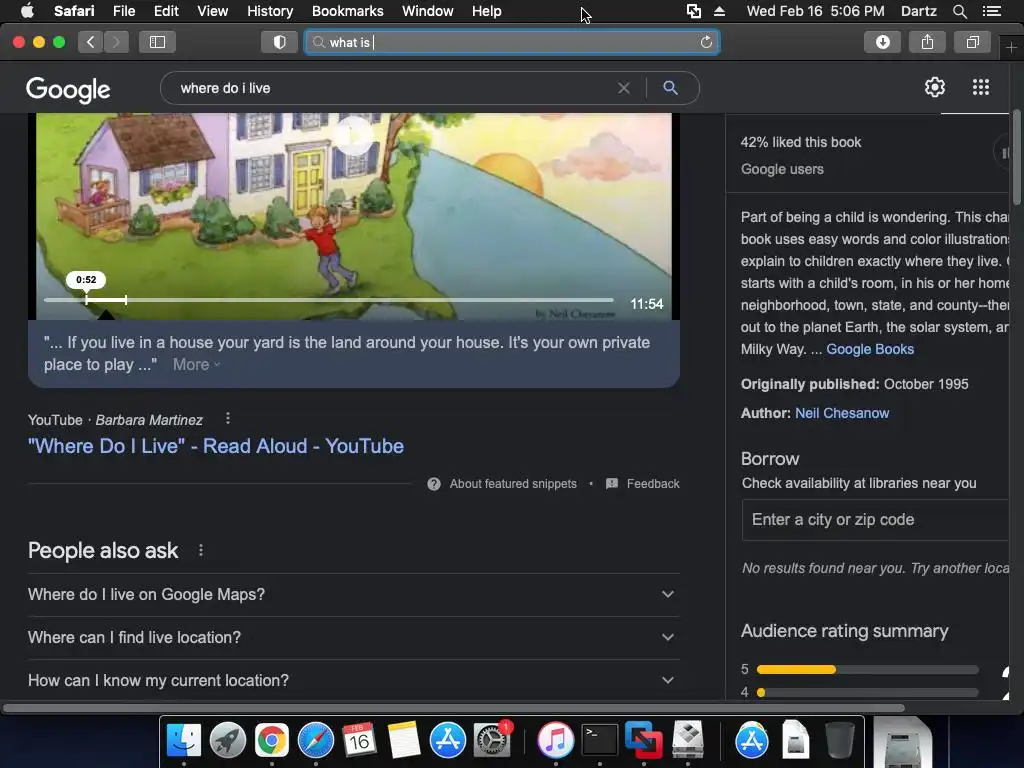Open the Window menu
1024x768 pixels.
tap(428, 11)
